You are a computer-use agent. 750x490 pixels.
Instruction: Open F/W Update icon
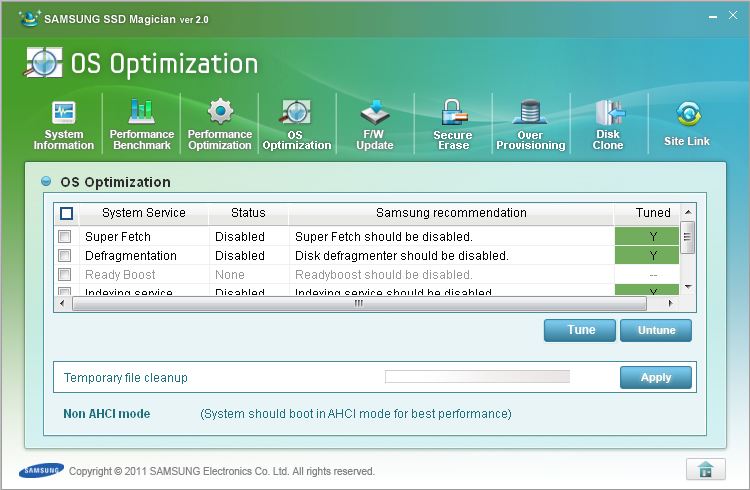tap(375, 112)
